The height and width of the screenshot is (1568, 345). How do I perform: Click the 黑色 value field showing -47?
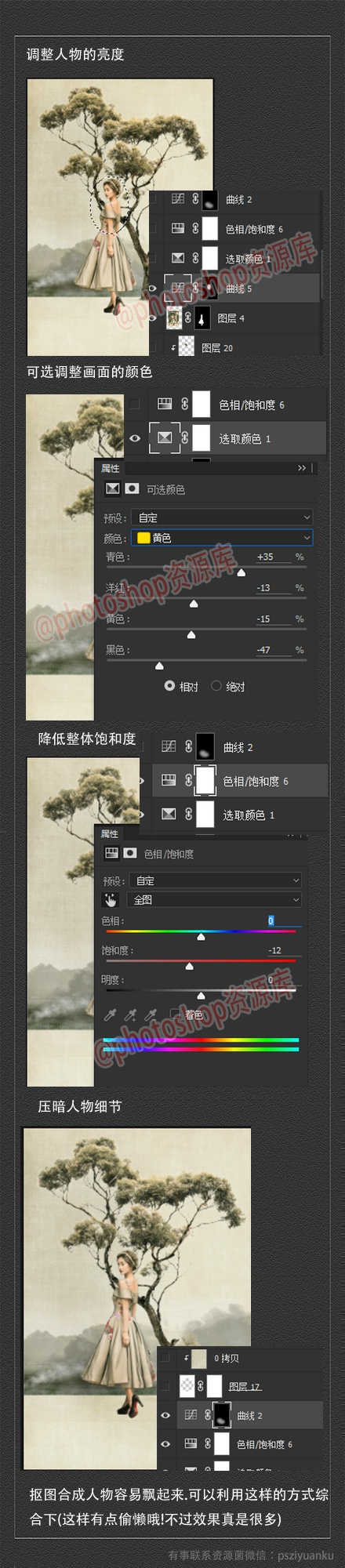(x=273, y=649)
